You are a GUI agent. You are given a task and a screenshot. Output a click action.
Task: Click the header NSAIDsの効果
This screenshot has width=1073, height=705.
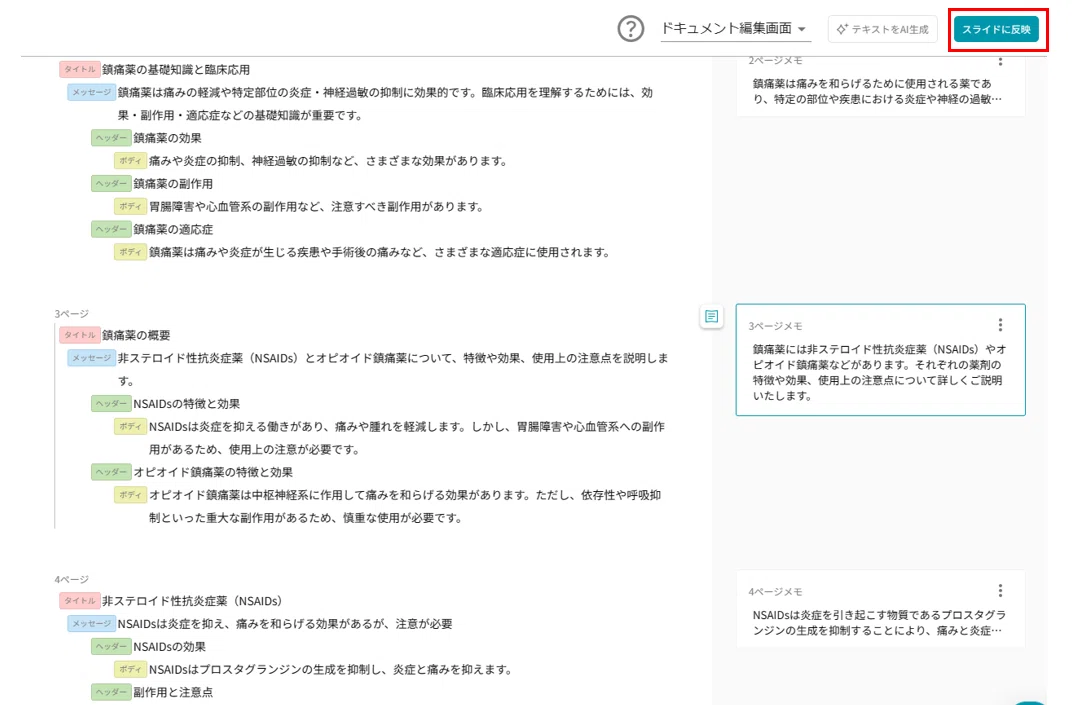169,647
